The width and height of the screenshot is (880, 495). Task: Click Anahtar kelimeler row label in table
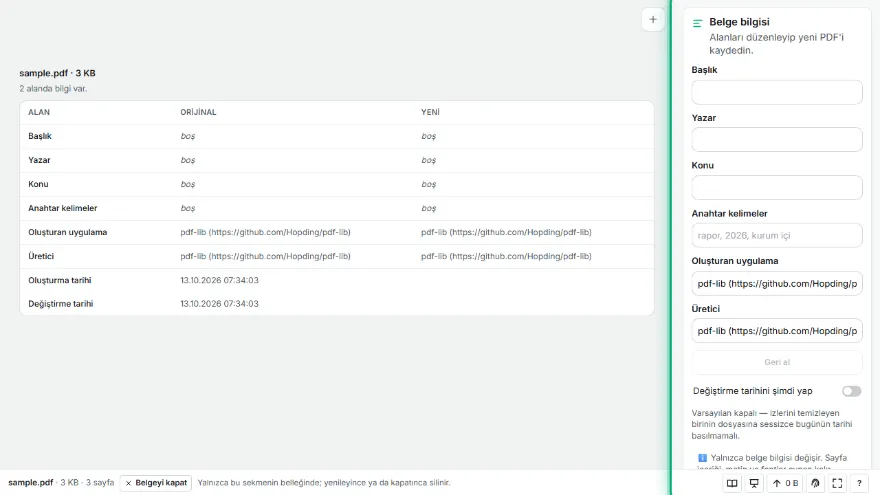(63, 208)
